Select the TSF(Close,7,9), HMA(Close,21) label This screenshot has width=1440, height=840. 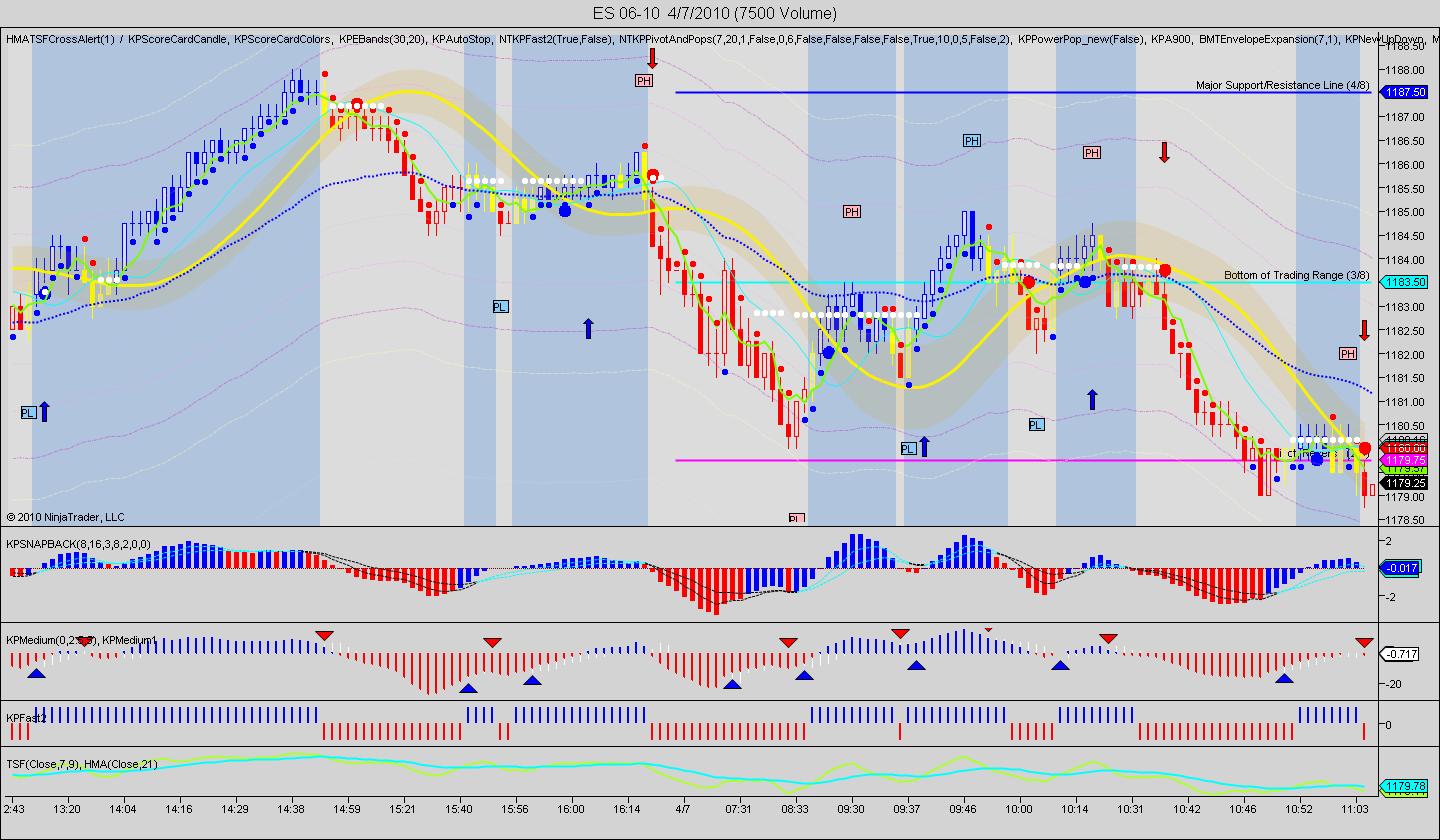click(x=81, y=763)
